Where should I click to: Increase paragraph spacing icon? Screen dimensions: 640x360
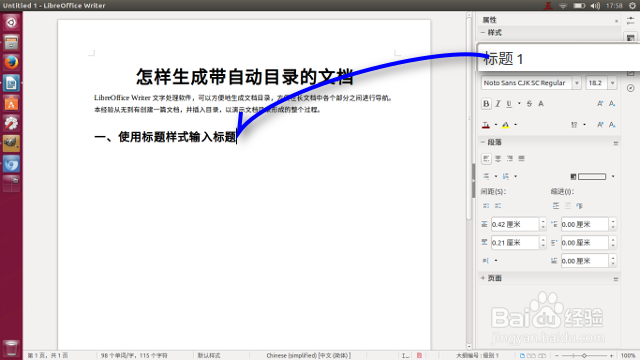point(486,206)
